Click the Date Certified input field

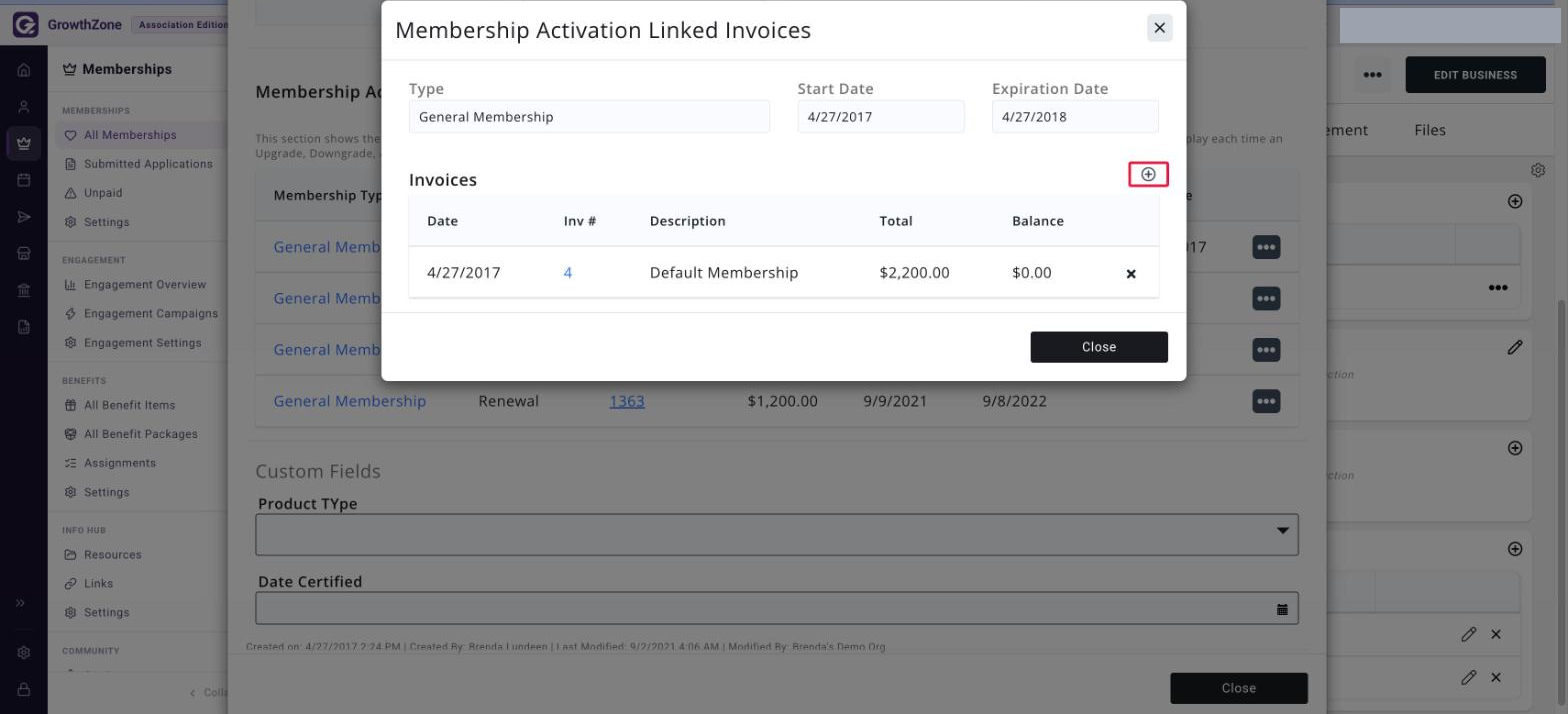coord(777,608)
